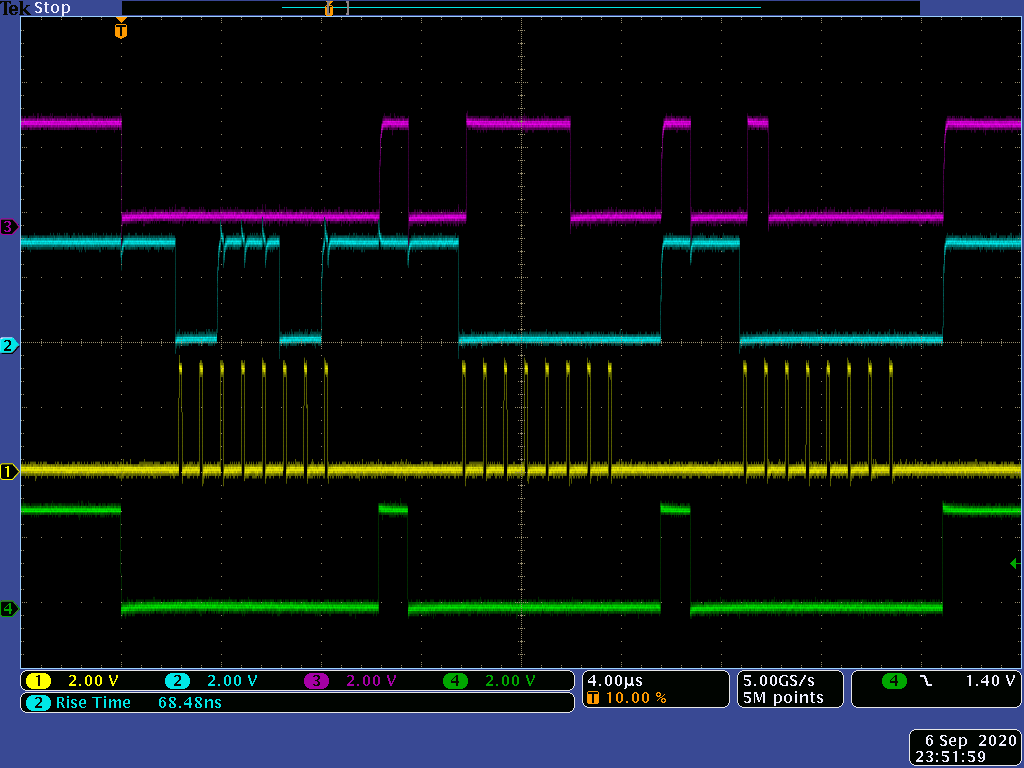
Task: Click the Tek logo in the corner
Action: tap(16, 8)
